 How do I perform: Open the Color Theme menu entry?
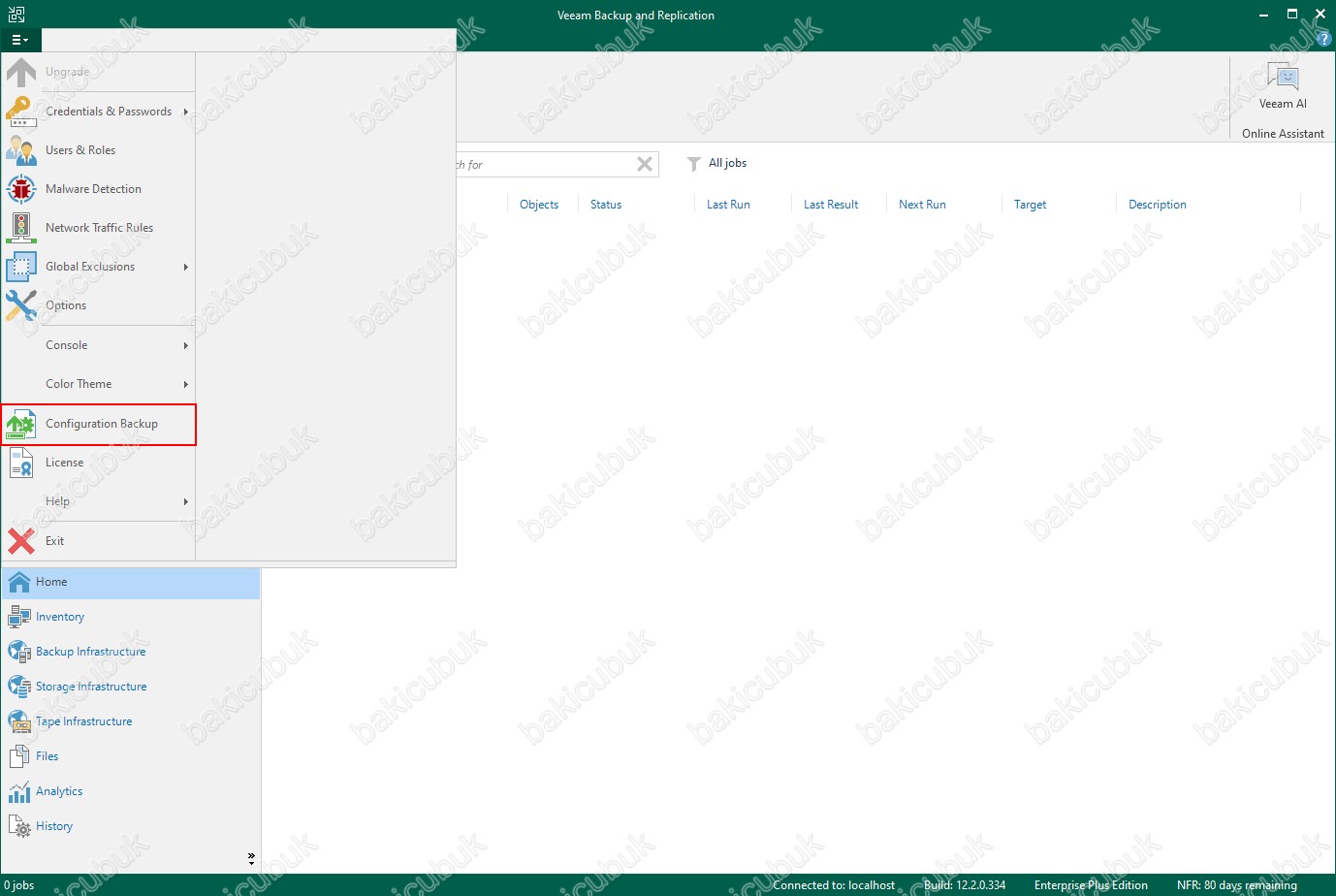(x=99, y=384)
